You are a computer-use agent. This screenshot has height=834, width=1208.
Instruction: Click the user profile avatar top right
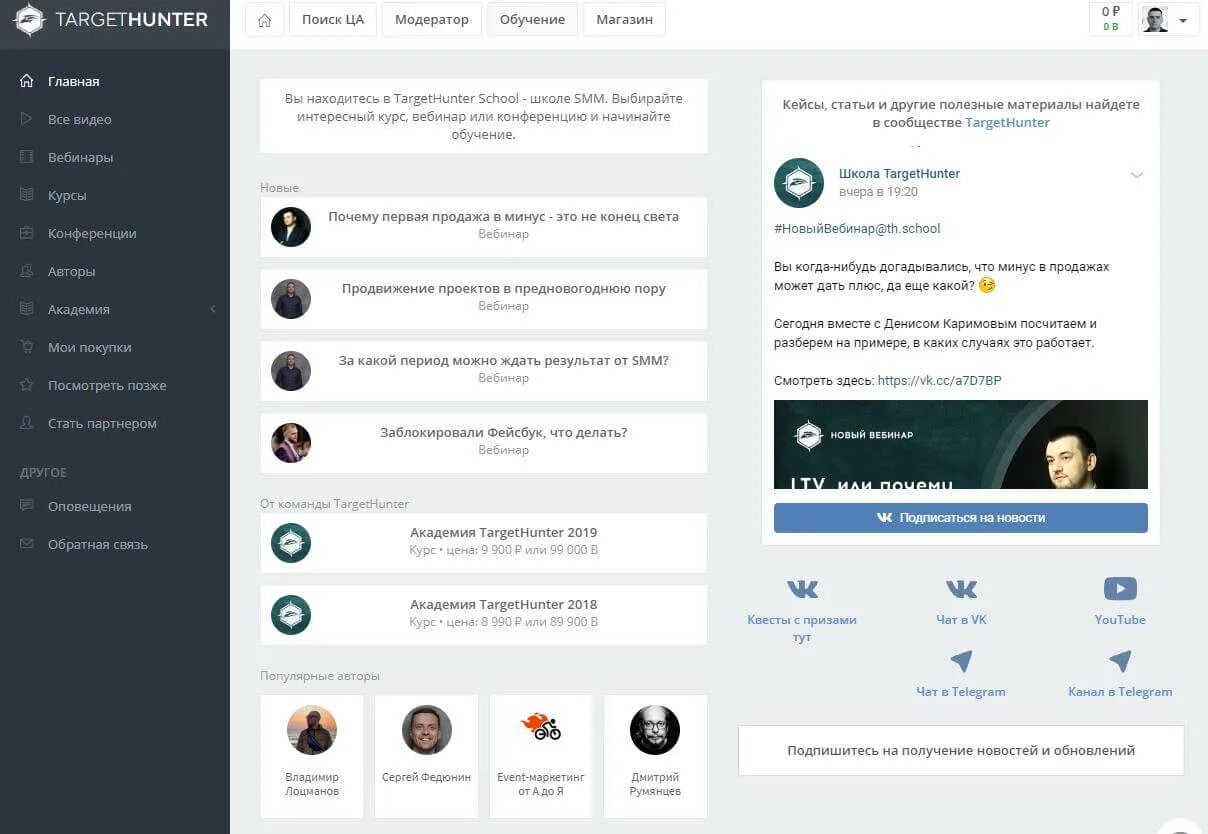point(1155,19)
